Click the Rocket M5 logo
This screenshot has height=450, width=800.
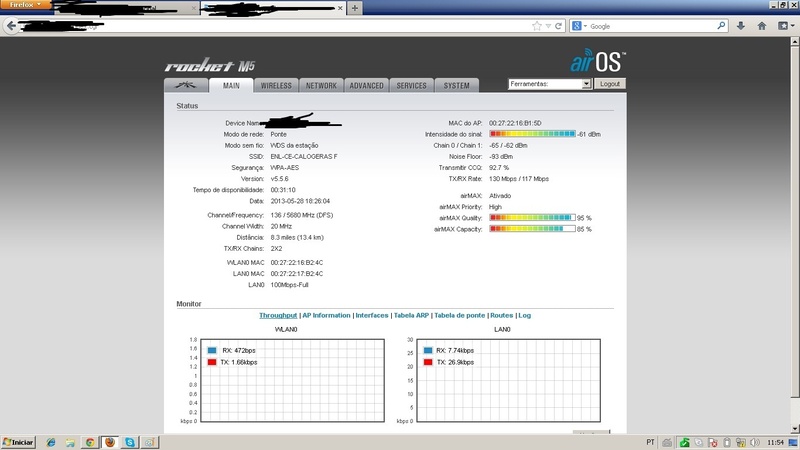pyautogui.click(x=210, y=65)
